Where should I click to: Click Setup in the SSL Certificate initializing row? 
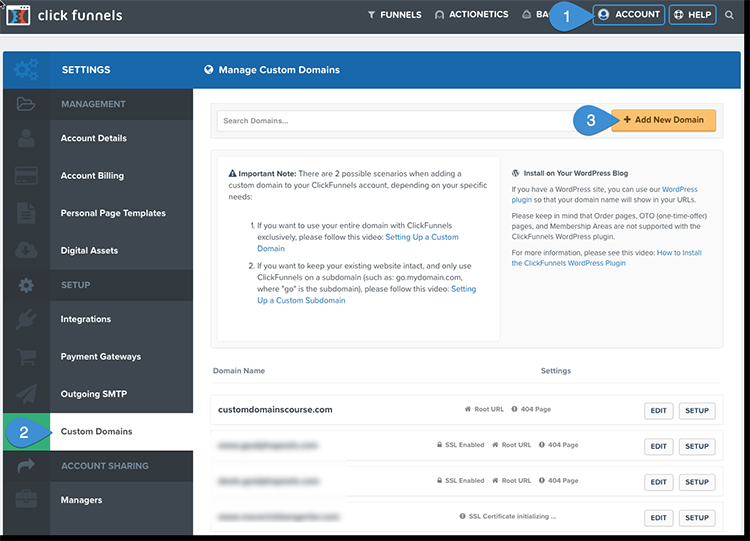697,518
